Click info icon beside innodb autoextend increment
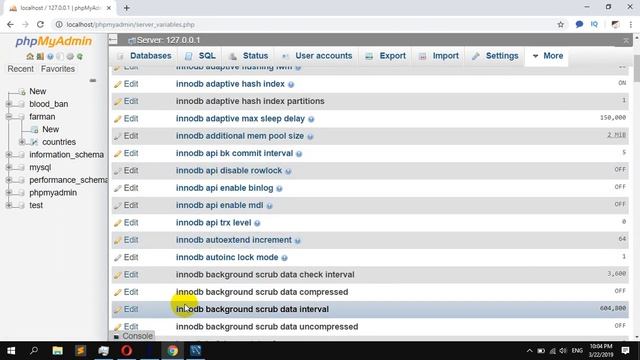Image resolution: width=640 pixels, height=360 pixels. pos(298,240)
